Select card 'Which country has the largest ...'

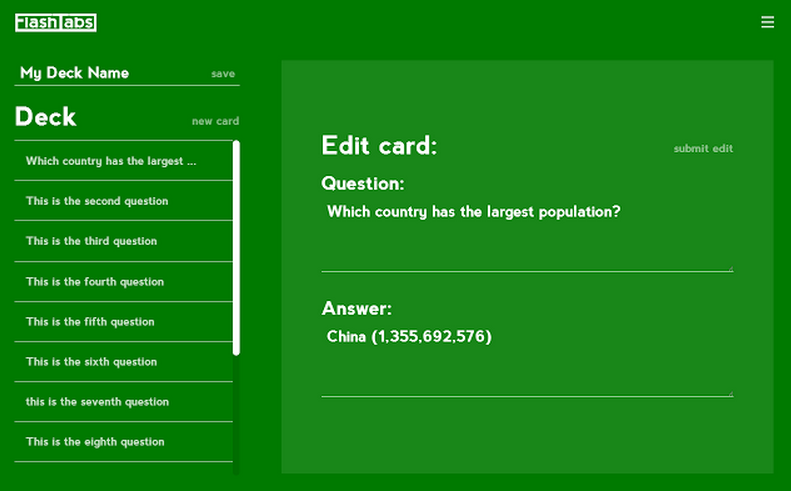[124, 161]
